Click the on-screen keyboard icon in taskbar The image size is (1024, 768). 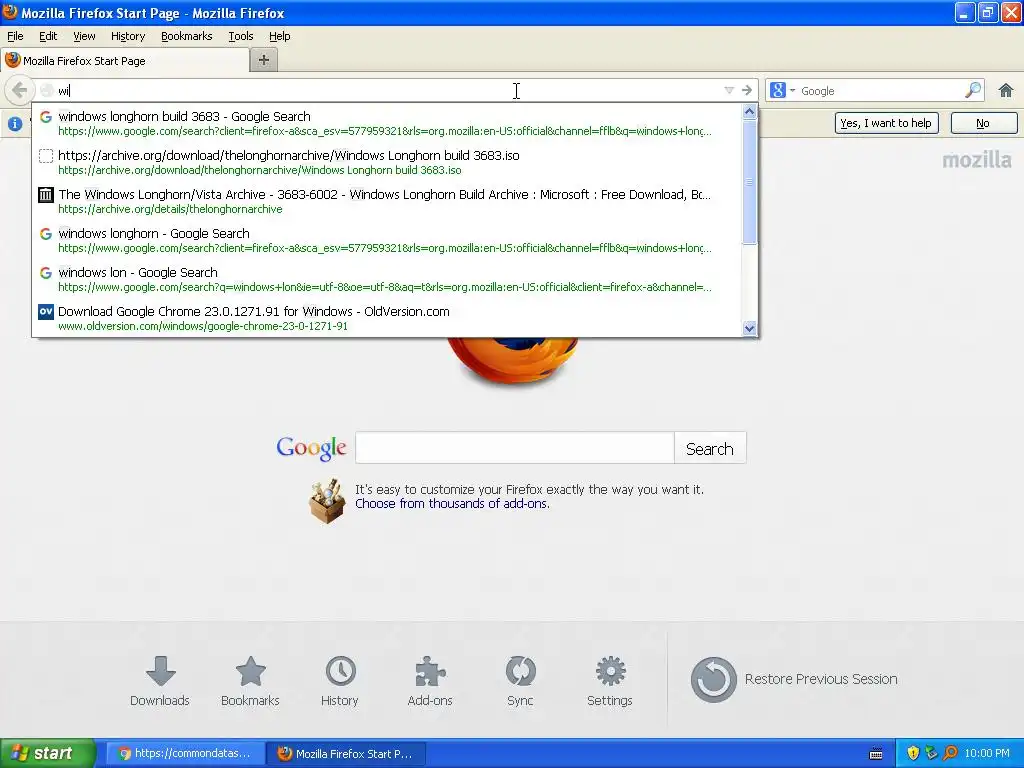(x=876, y=754)
